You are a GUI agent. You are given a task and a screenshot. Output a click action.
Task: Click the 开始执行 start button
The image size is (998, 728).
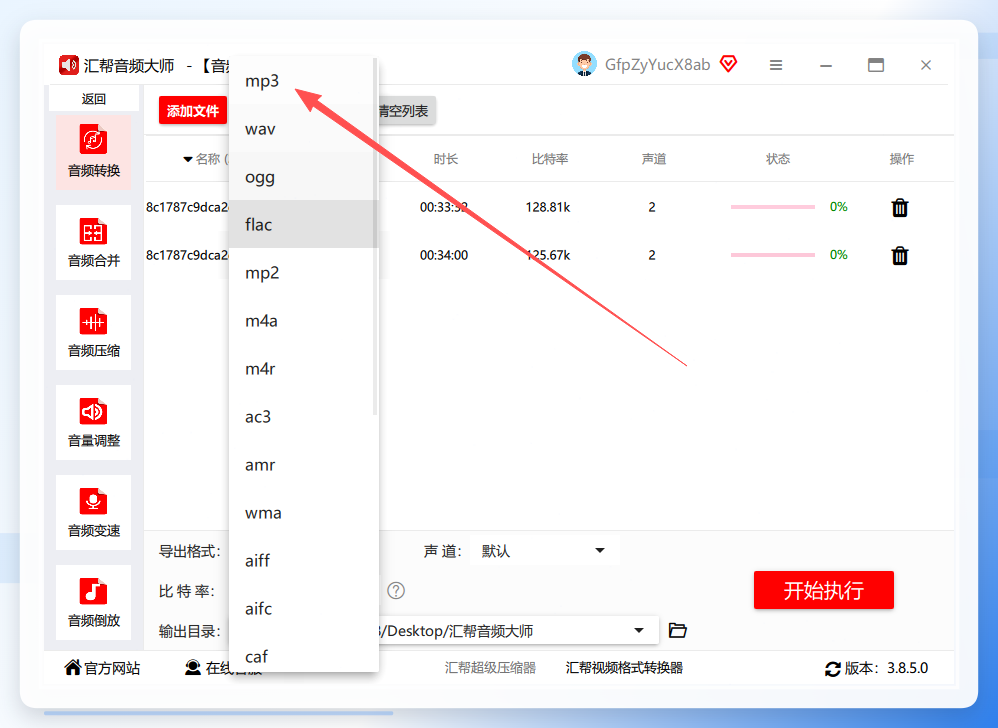tap(824, 590)
